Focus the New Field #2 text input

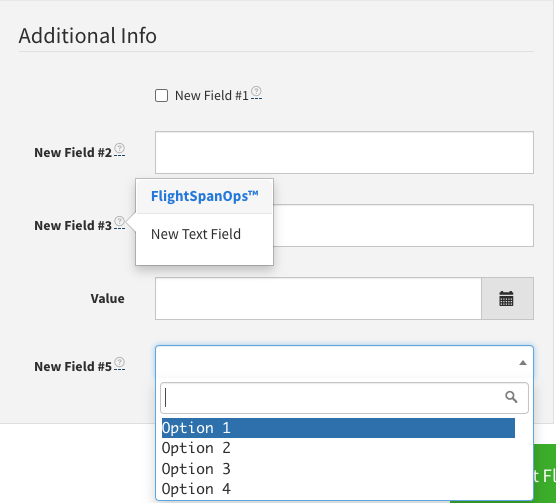tap(344, 152)
